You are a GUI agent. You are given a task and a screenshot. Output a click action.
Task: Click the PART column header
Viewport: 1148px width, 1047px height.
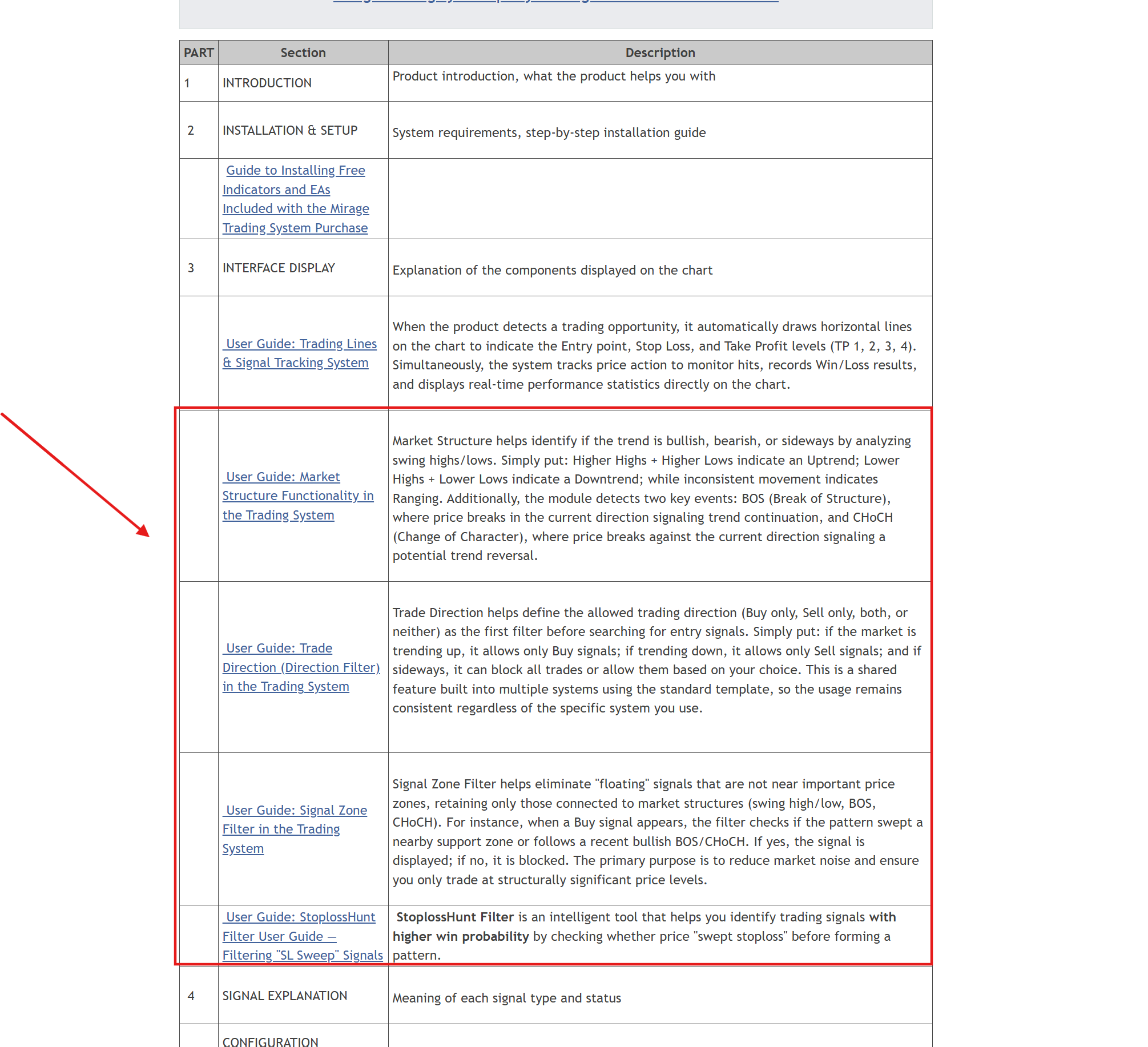(x=198, y=53)
